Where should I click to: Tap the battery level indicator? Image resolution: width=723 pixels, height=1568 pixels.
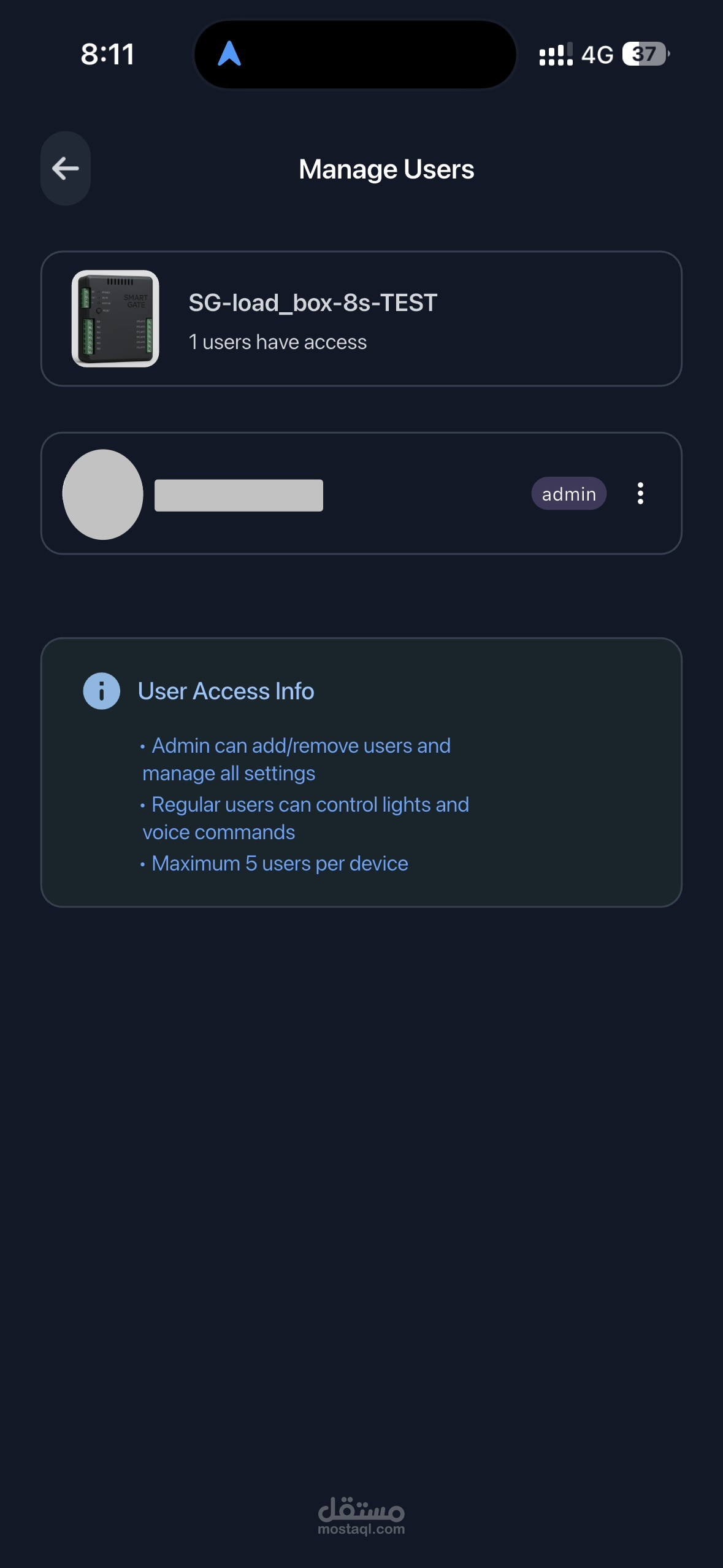645,54
